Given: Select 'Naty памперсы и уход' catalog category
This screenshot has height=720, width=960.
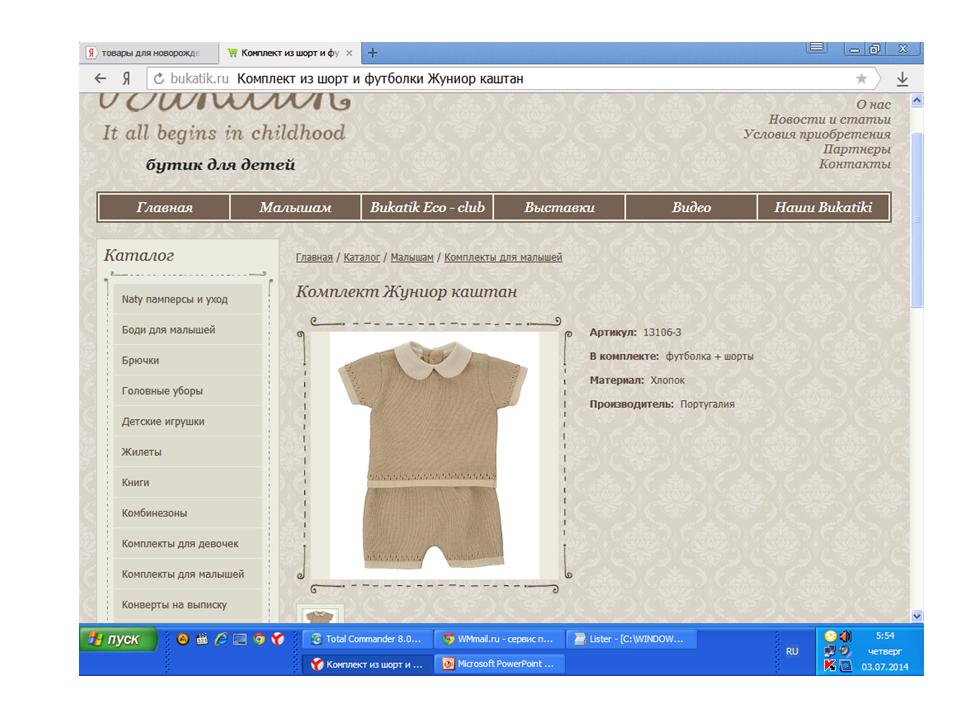Looking at the screenshot, I should [187, 299].
